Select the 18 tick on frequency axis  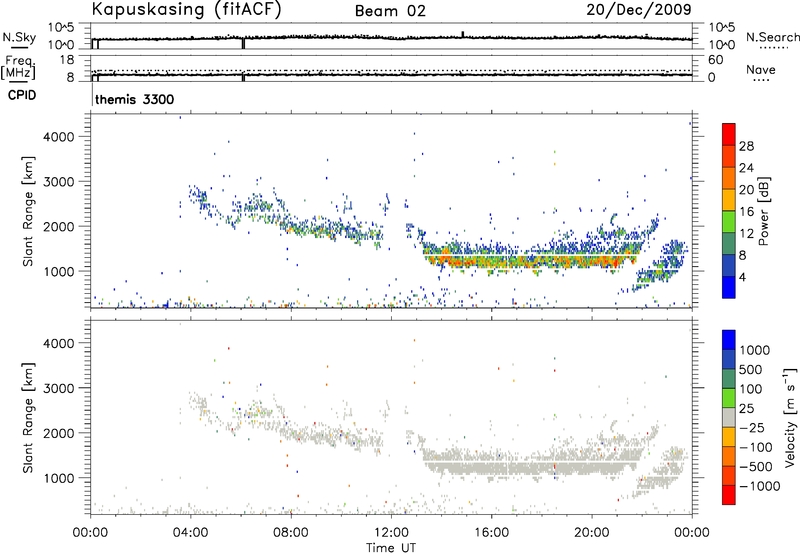pyautogui.click(x=67, y=60)
